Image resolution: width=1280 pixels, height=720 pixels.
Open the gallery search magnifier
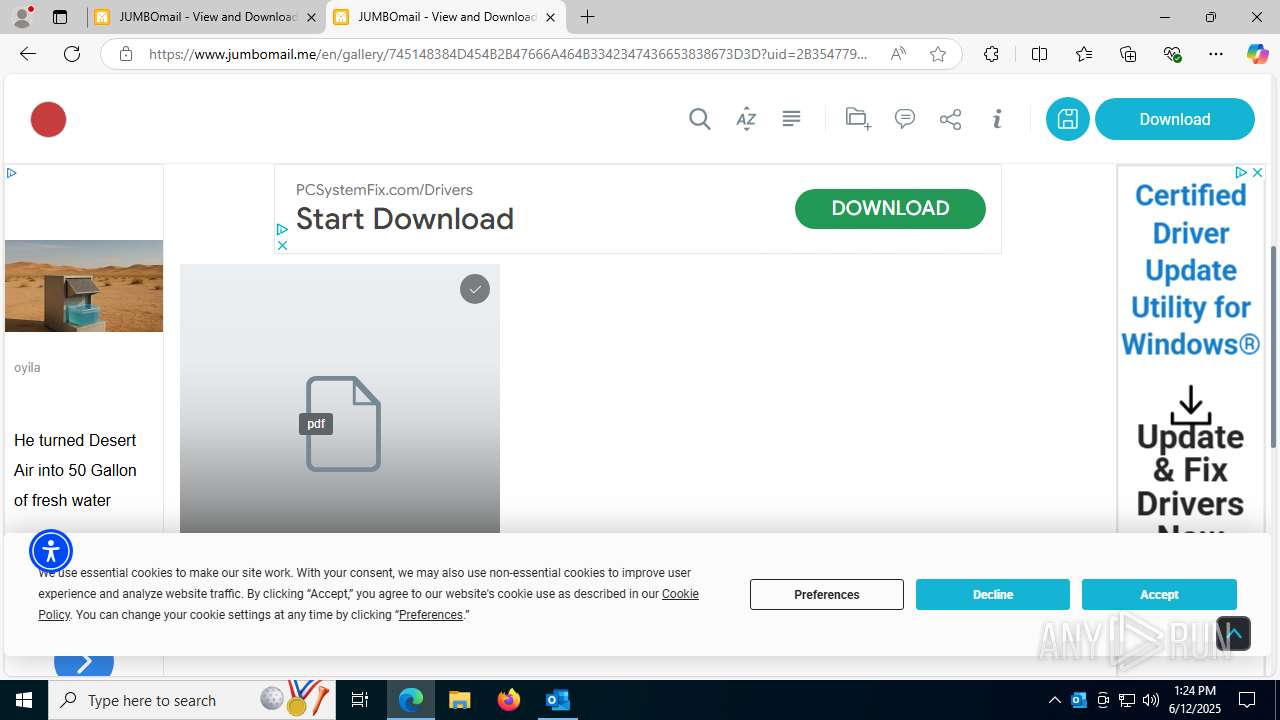coord(700,119)
